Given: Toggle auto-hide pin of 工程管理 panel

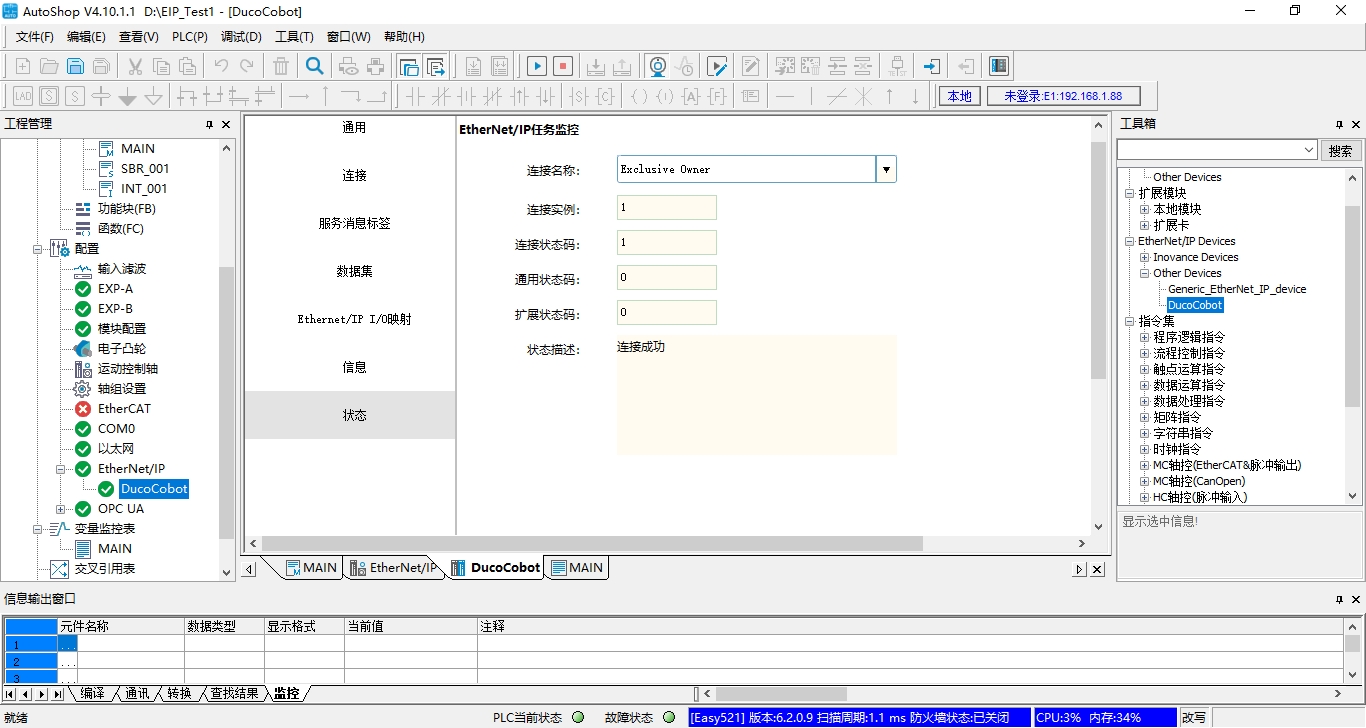Looking at the screenshot, I should click(x=209, y=125).
